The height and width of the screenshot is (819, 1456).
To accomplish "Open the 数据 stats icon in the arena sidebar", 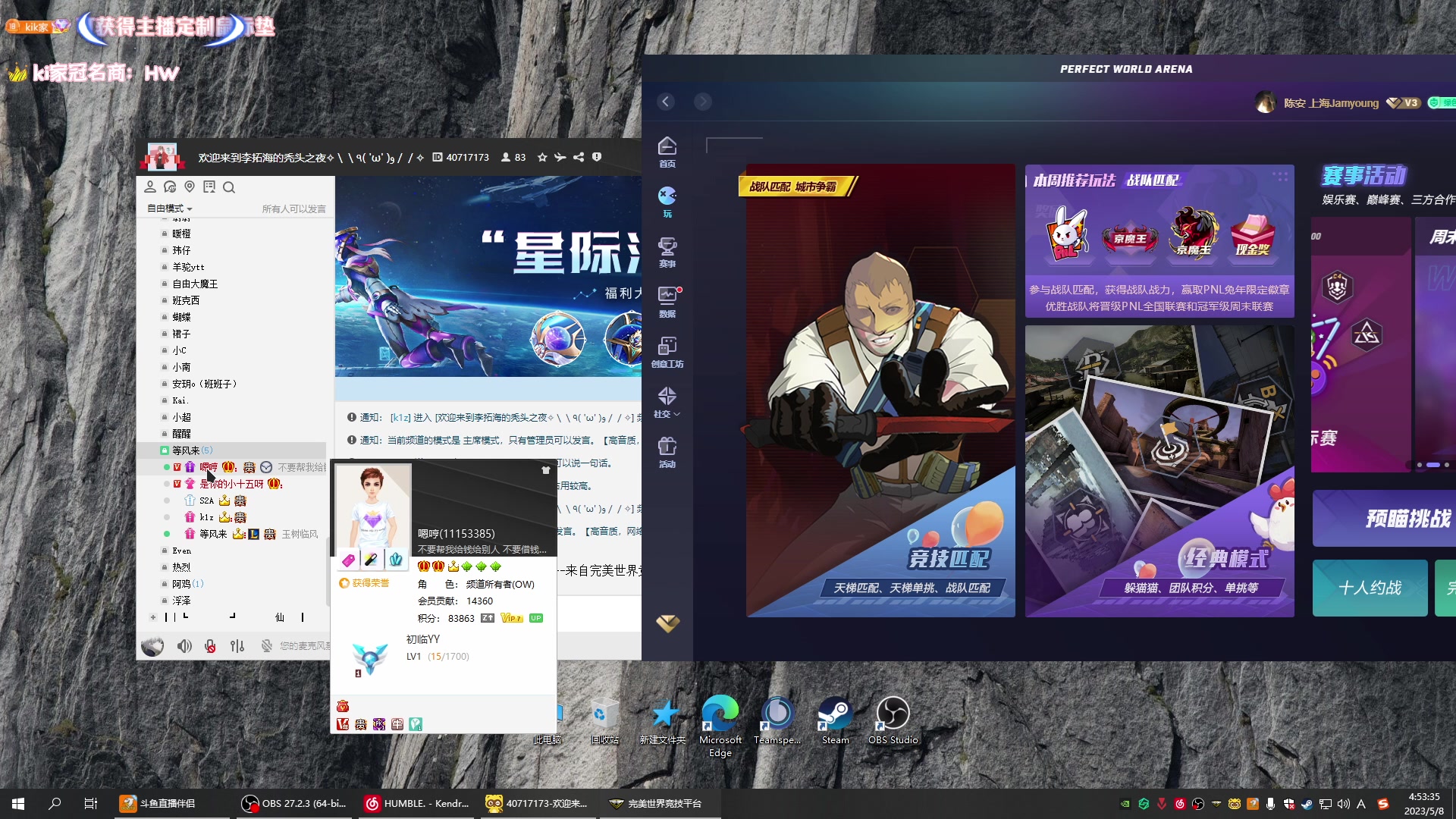I will pos(667,302).
